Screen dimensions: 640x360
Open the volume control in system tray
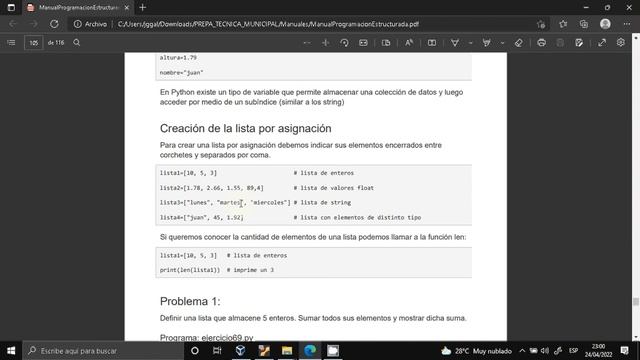point(545,351)
